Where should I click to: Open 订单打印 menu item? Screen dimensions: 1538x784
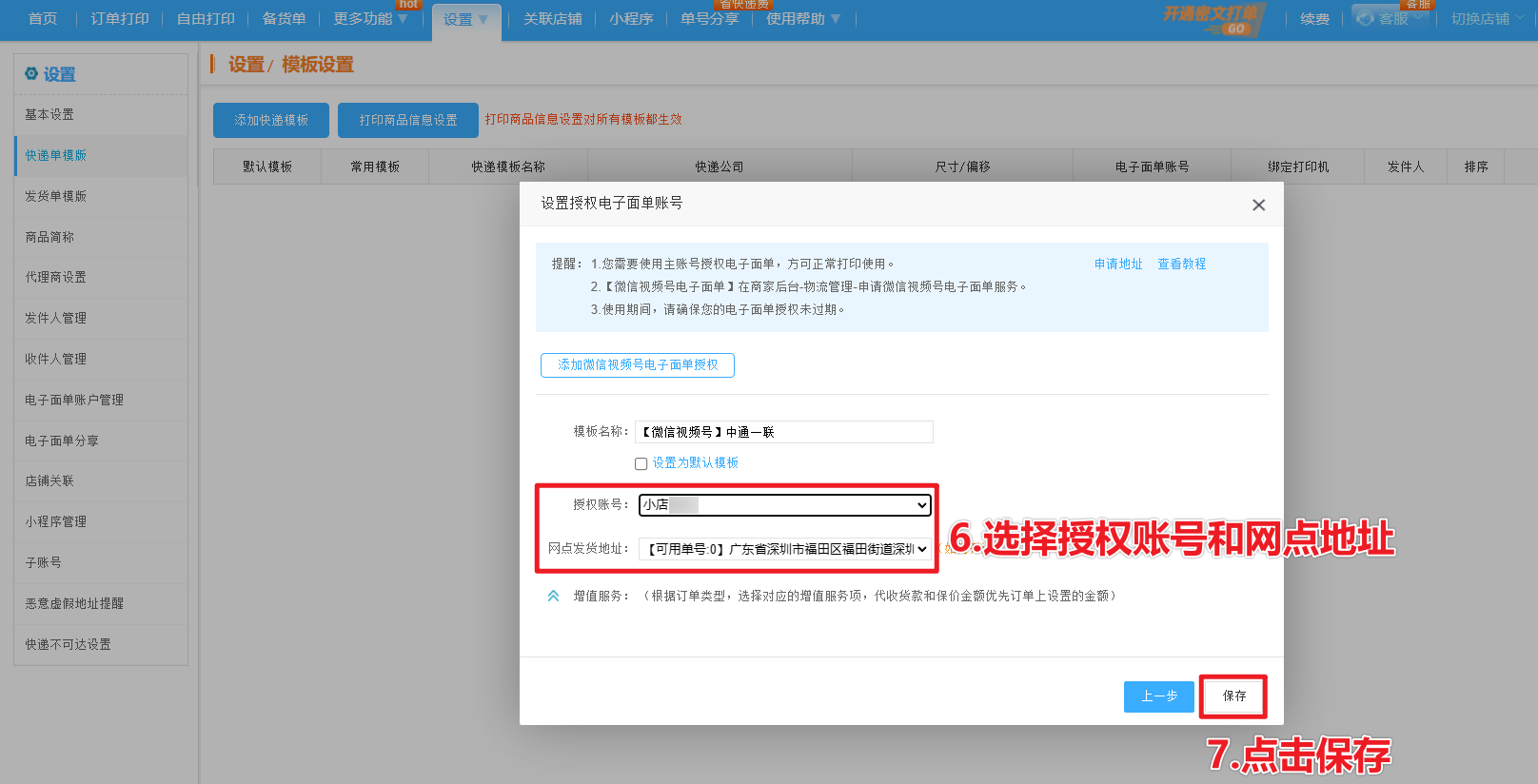pyautogui.click(x=120, y=18)
